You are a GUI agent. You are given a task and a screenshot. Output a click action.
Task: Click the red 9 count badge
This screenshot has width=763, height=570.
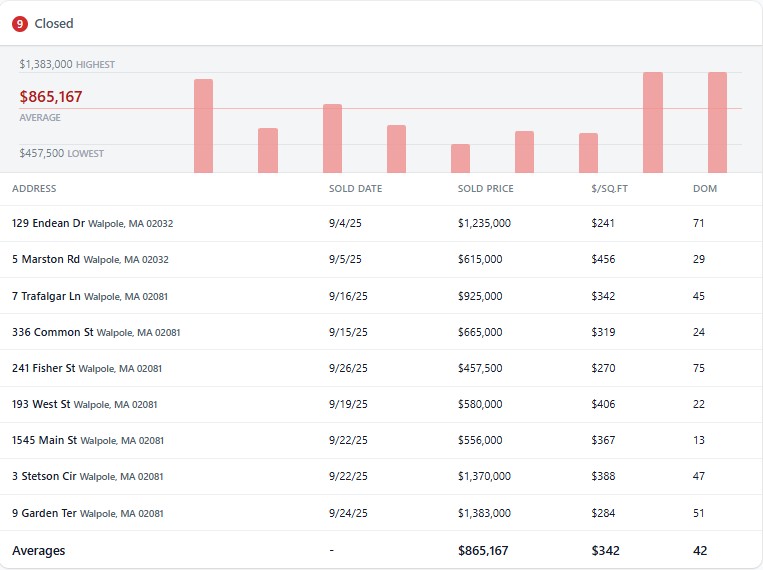click(x=19, y=23)
